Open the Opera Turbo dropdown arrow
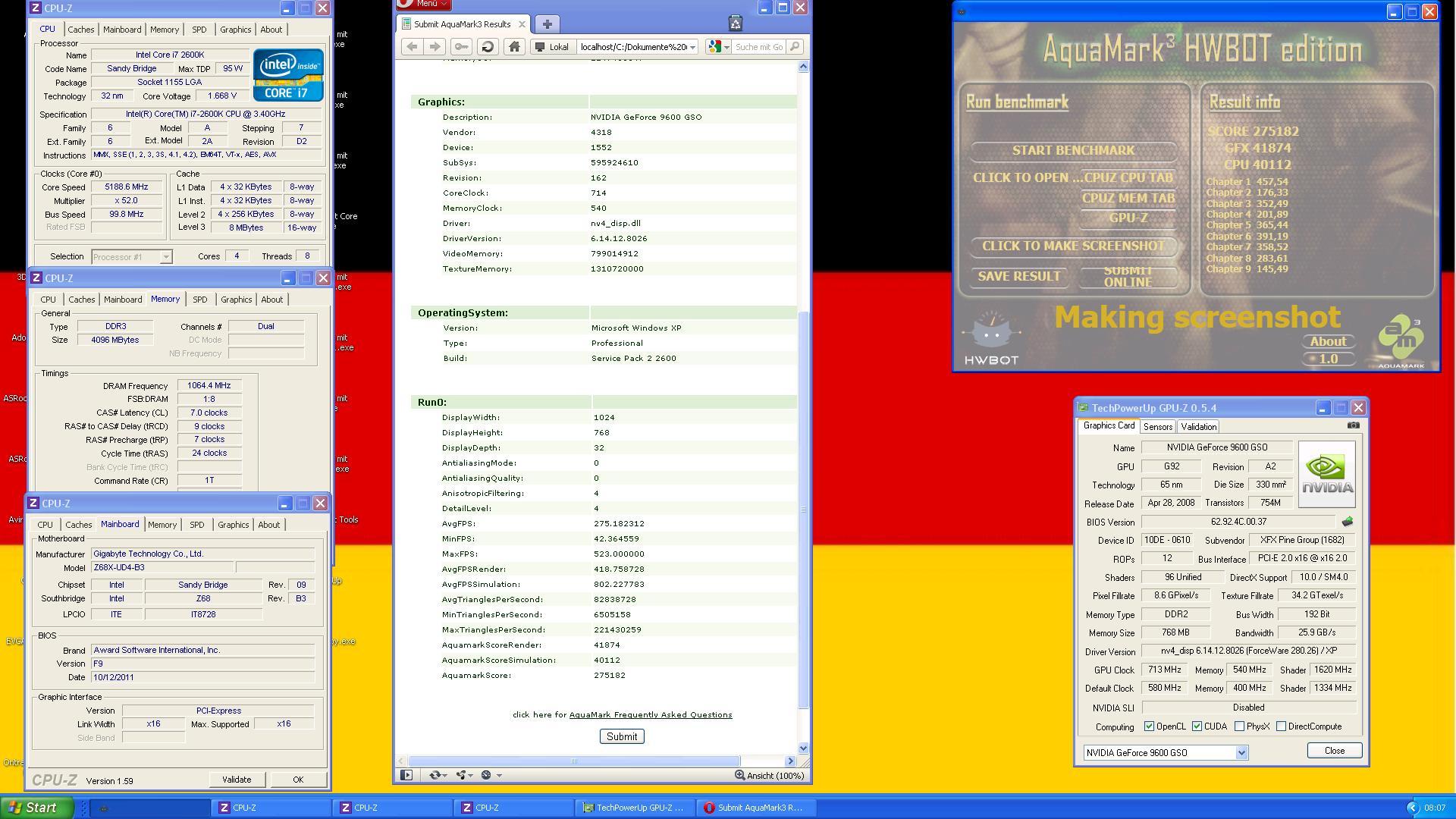This screenshot has width=1456, height=819. [498, 775]
